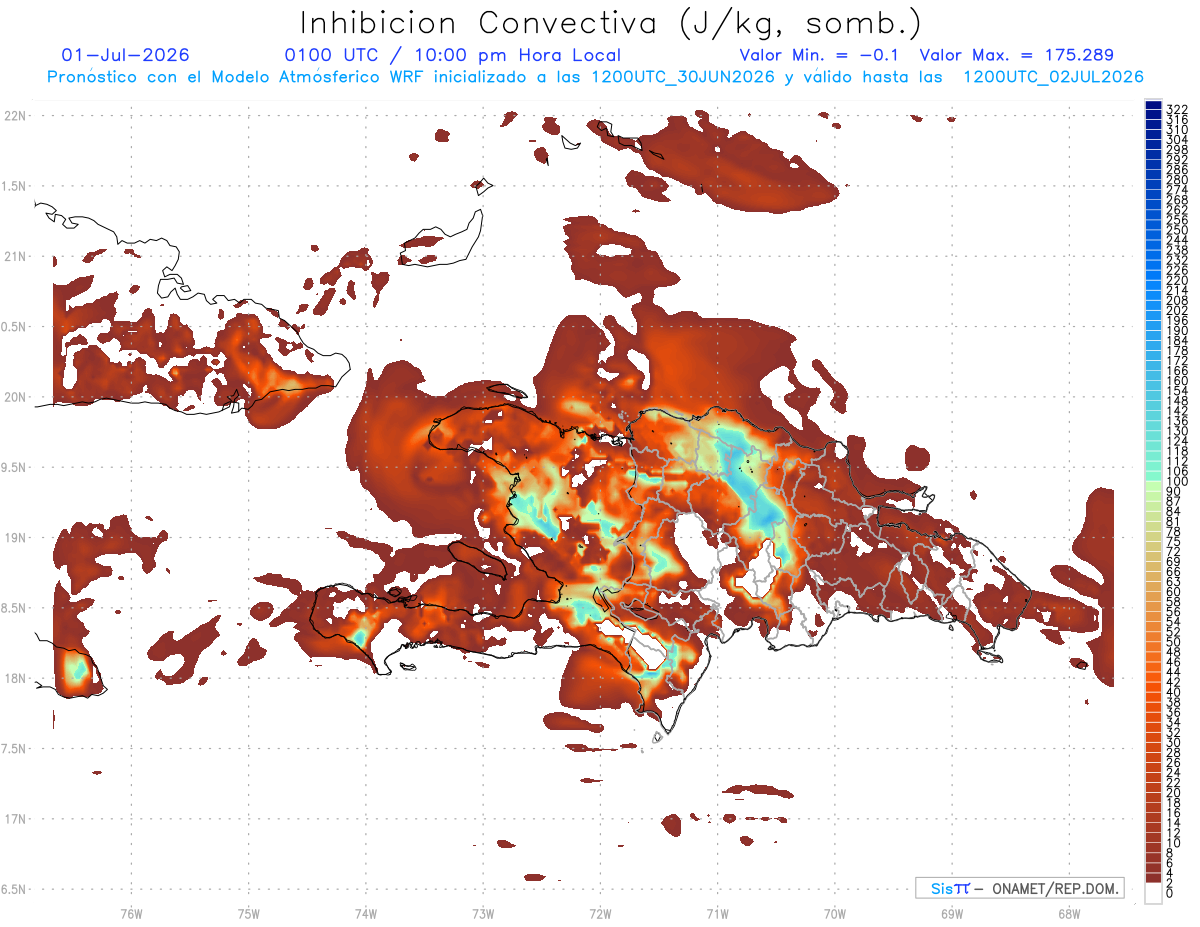Click the "21N" latitude label
1200x927 pixels.
click(15, 256)
